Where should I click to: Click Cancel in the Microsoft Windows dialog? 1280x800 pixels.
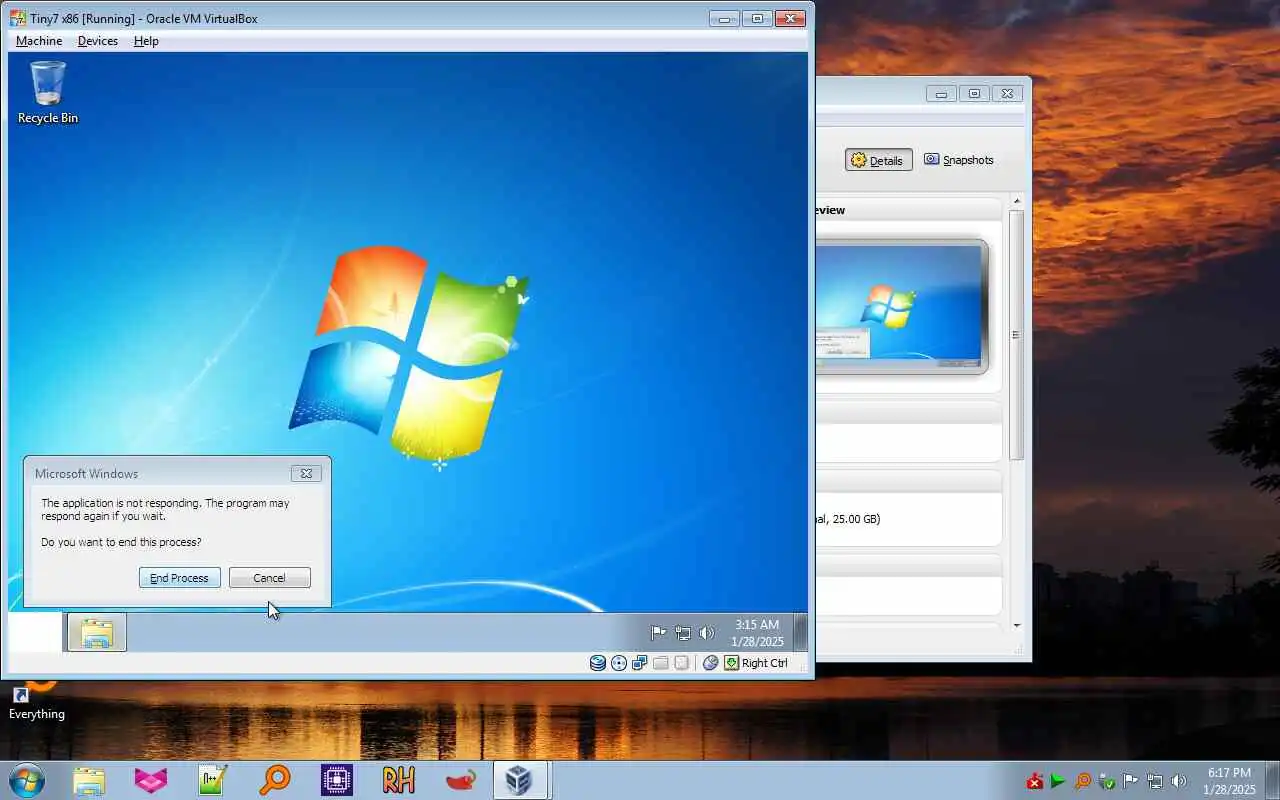(270, 578)
